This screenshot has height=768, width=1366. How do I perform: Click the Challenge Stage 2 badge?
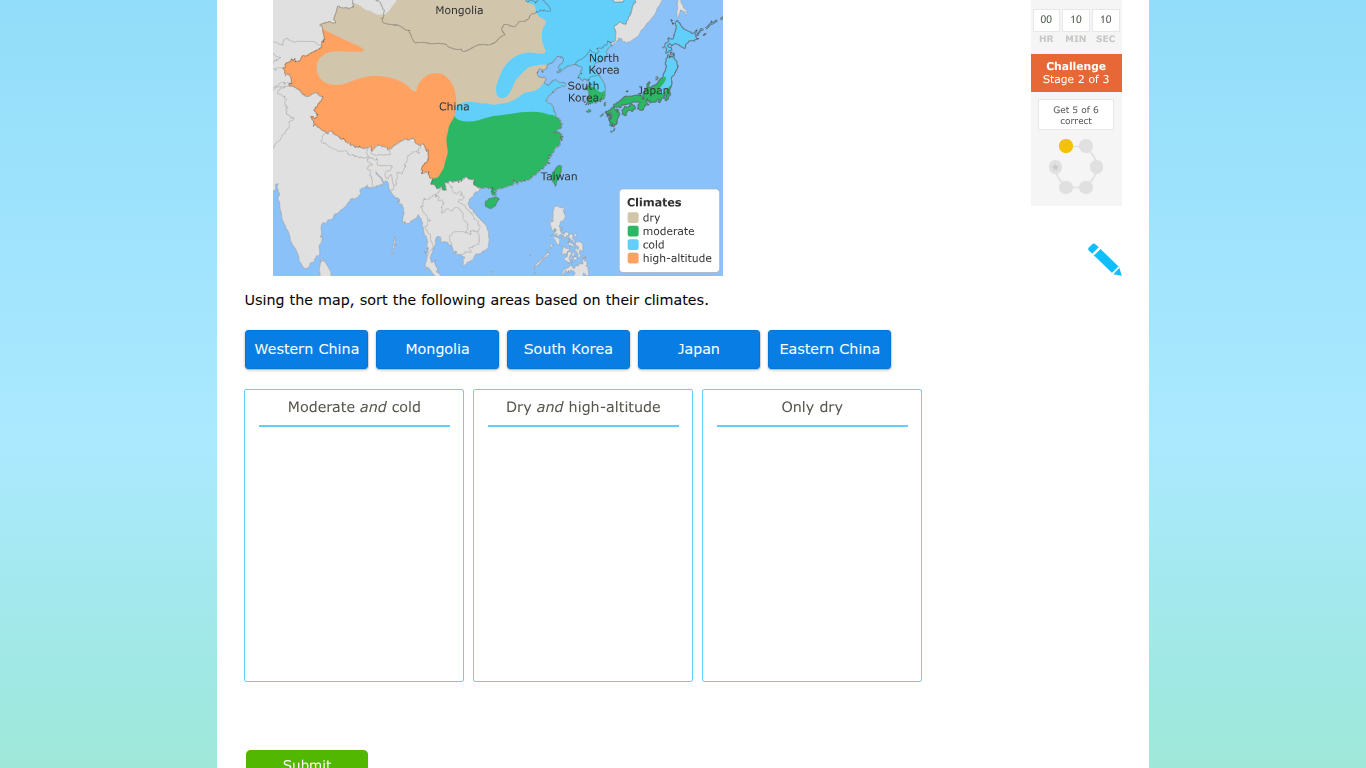1076,72
